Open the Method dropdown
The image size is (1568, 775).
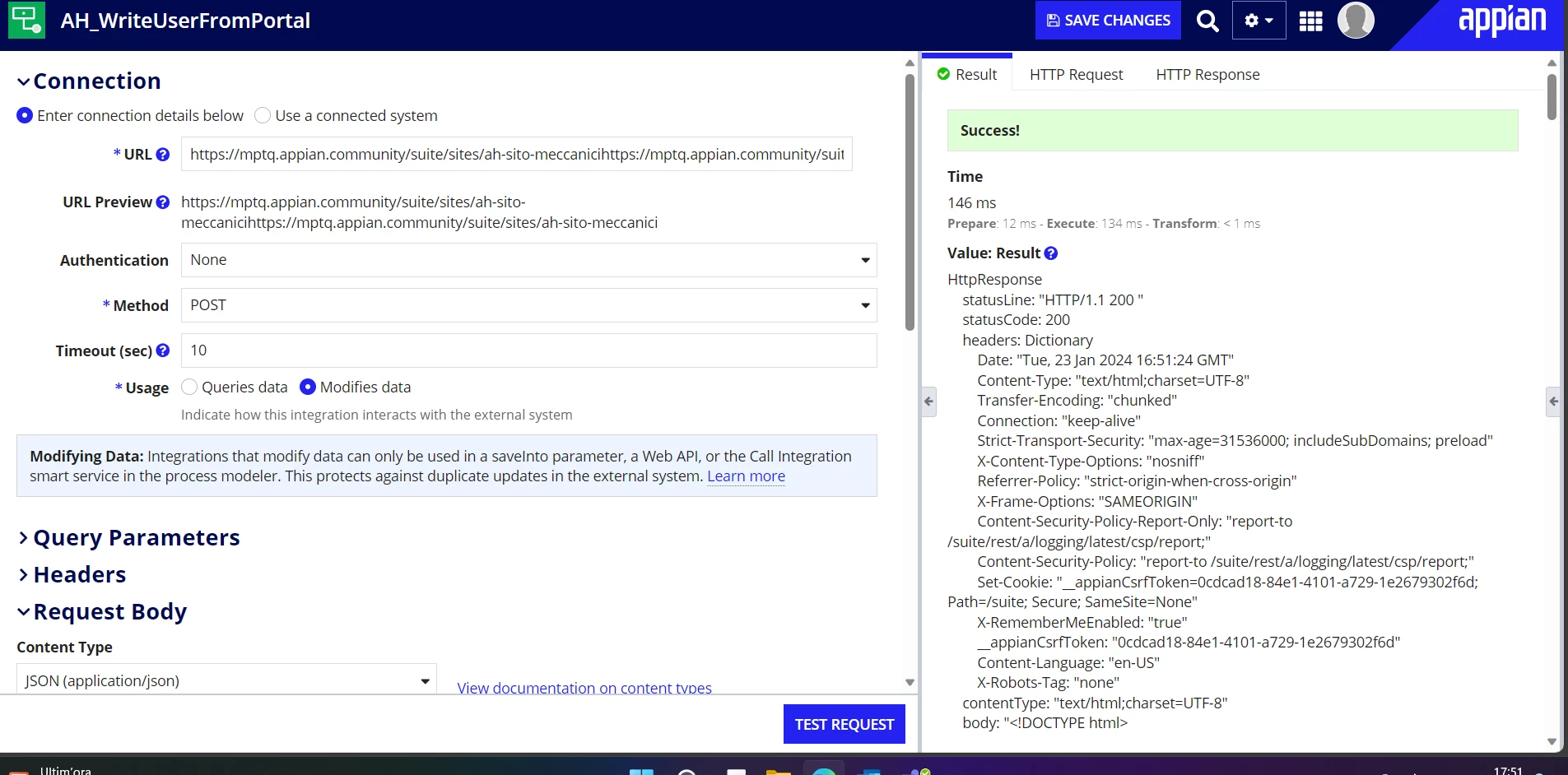(x=529, y=305)
